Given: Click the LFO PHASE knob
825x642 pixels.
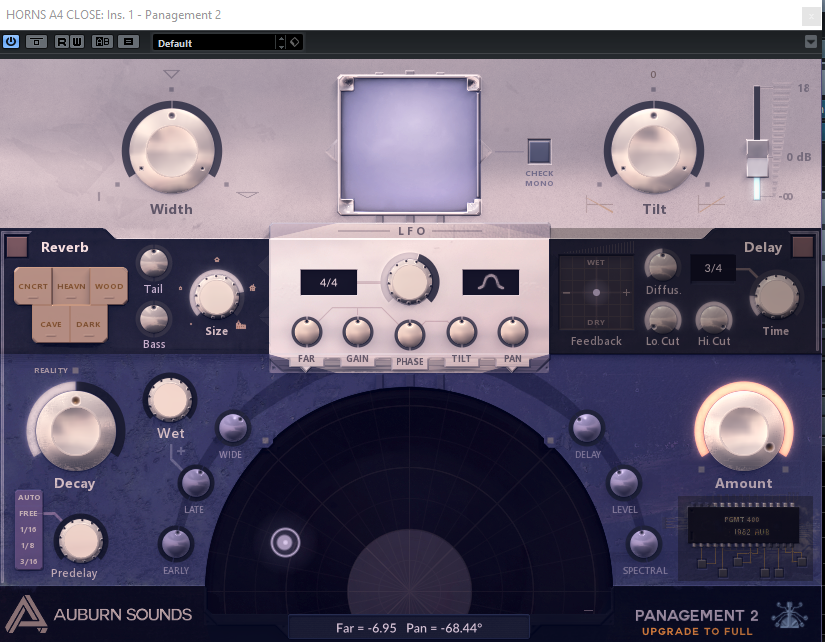Looking at the screenshot, I should tap(409, 335).
